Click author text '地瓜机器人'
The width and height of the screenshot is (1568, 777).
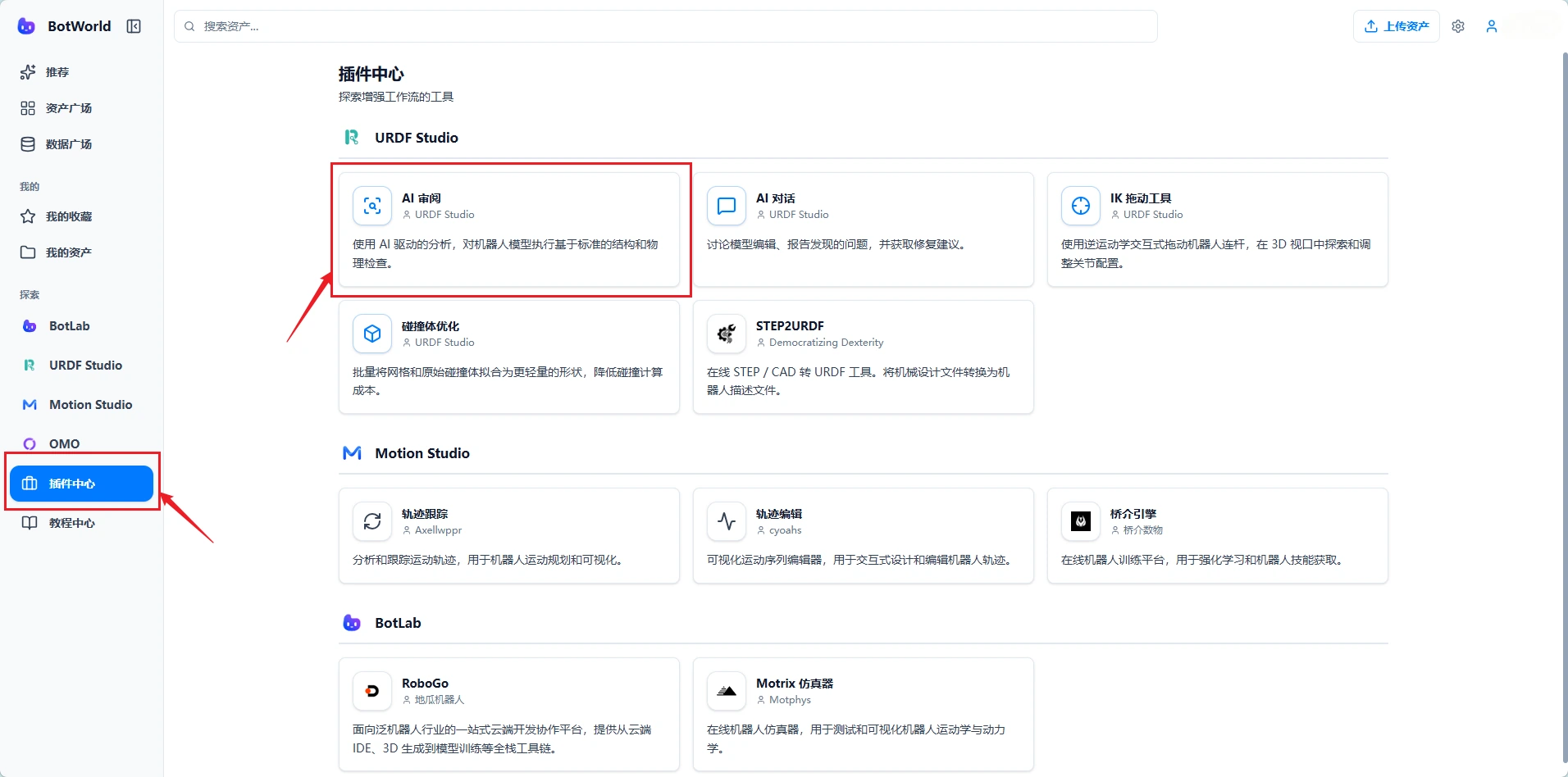click(440, 700)
